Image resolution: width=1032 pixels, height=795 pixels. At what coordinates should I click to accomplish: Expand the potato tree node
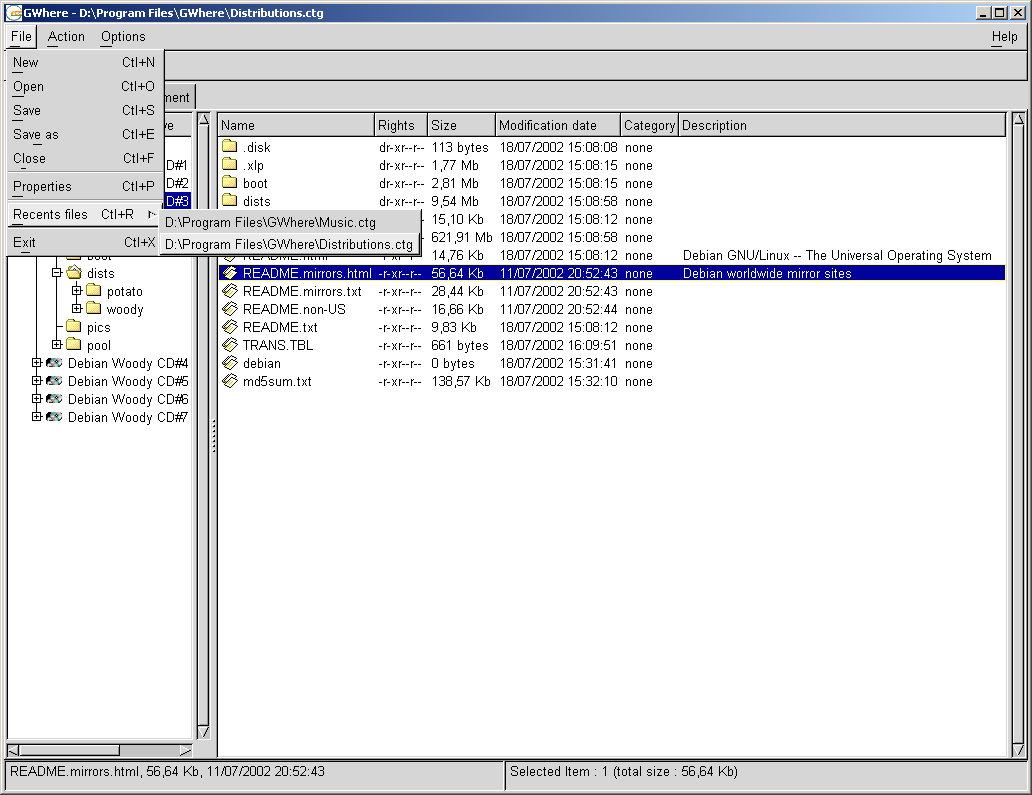coord(76,290)
